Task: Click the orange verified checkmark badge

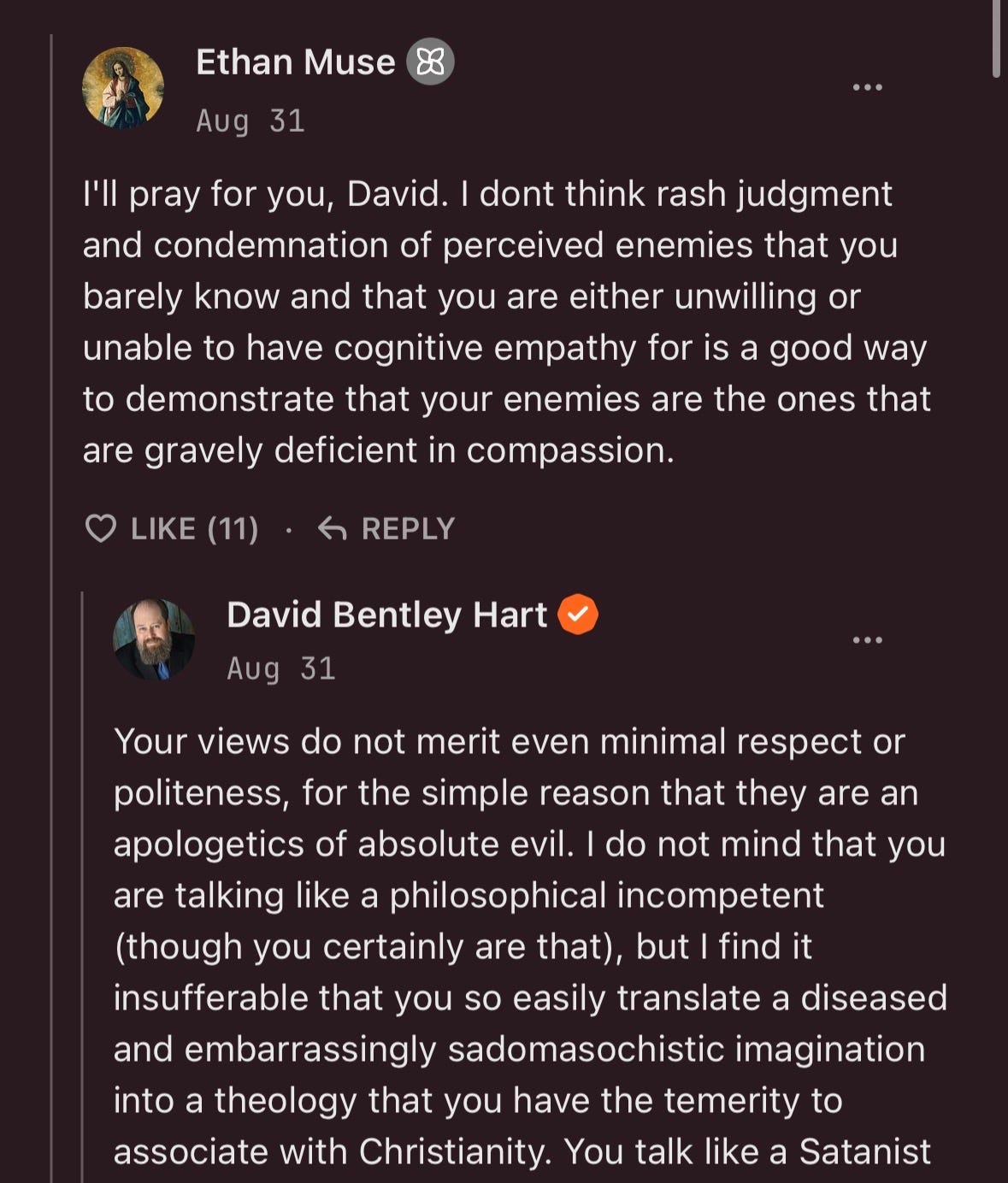Action: 578,615
